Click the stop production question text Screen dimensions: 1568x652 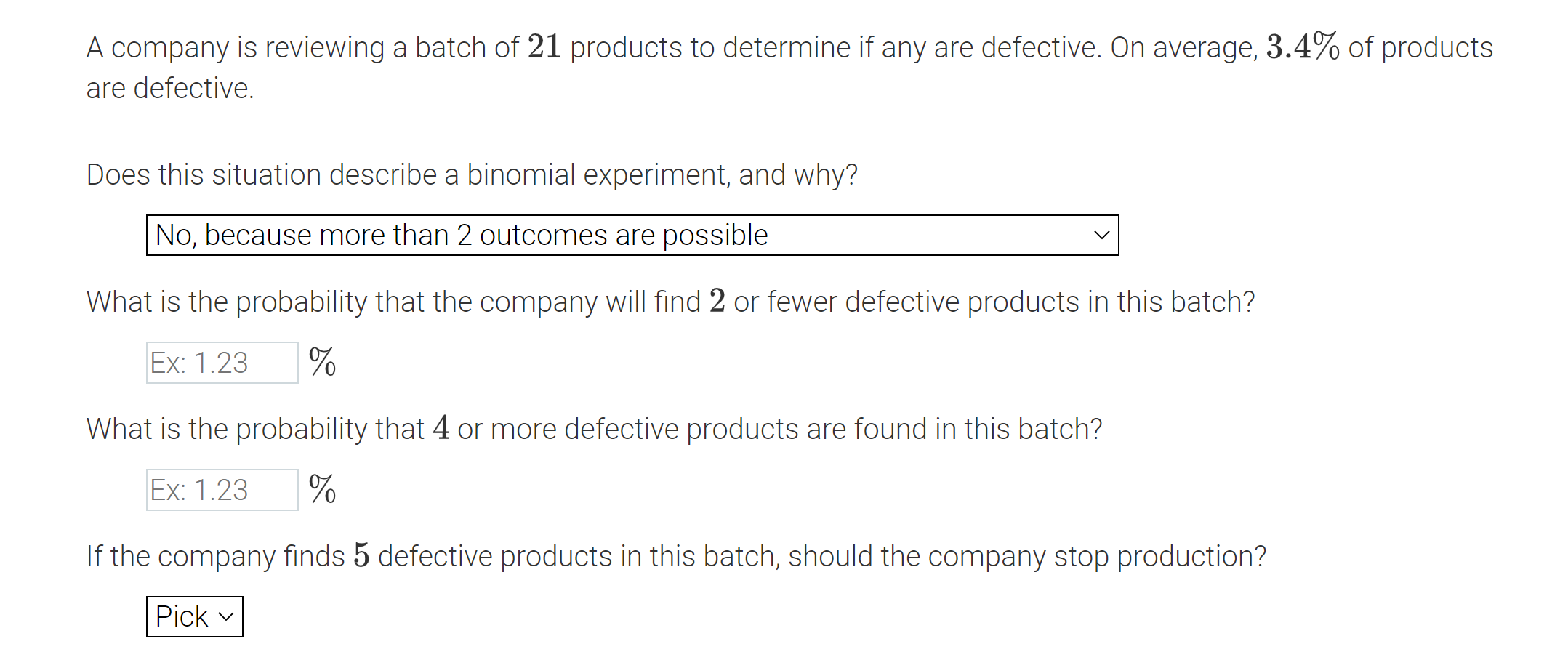click(x=676, y=555)
